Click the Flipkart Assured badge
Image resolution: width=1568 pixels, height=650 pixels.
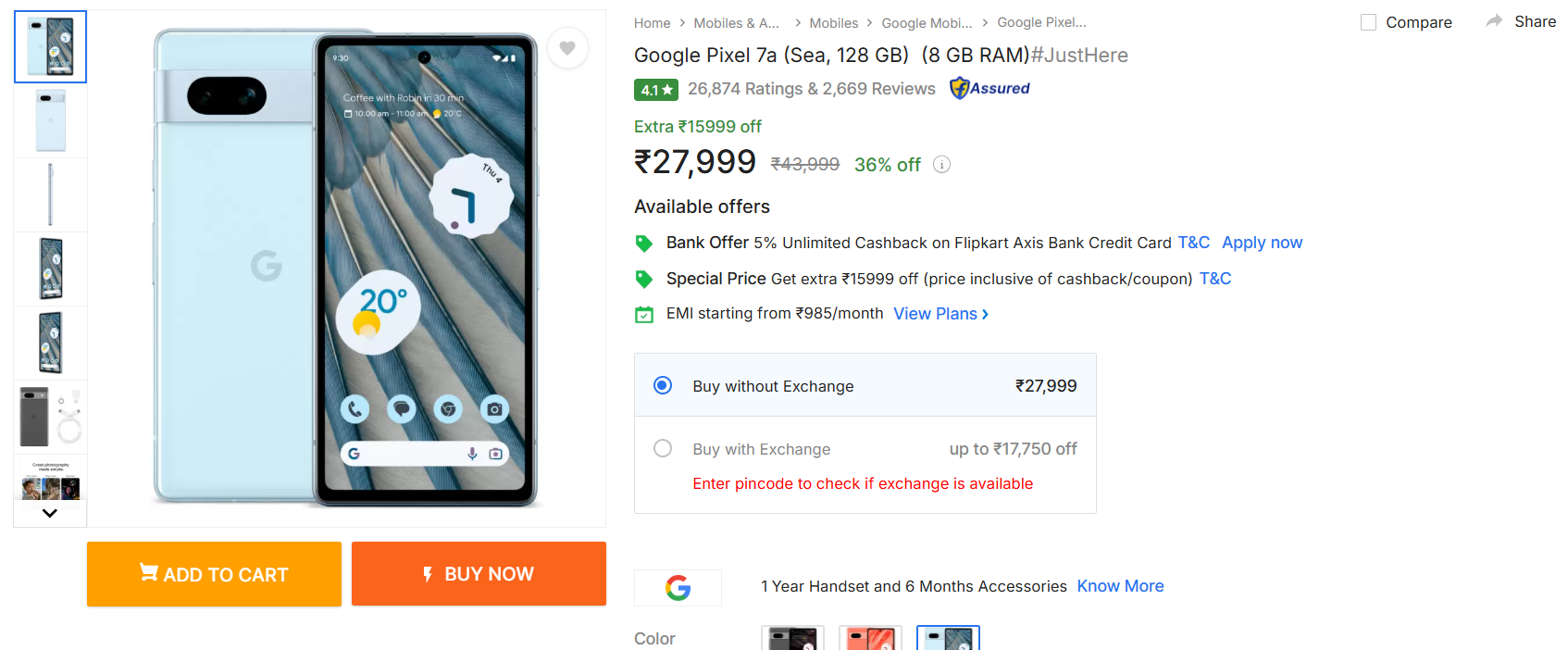point(989,88)
